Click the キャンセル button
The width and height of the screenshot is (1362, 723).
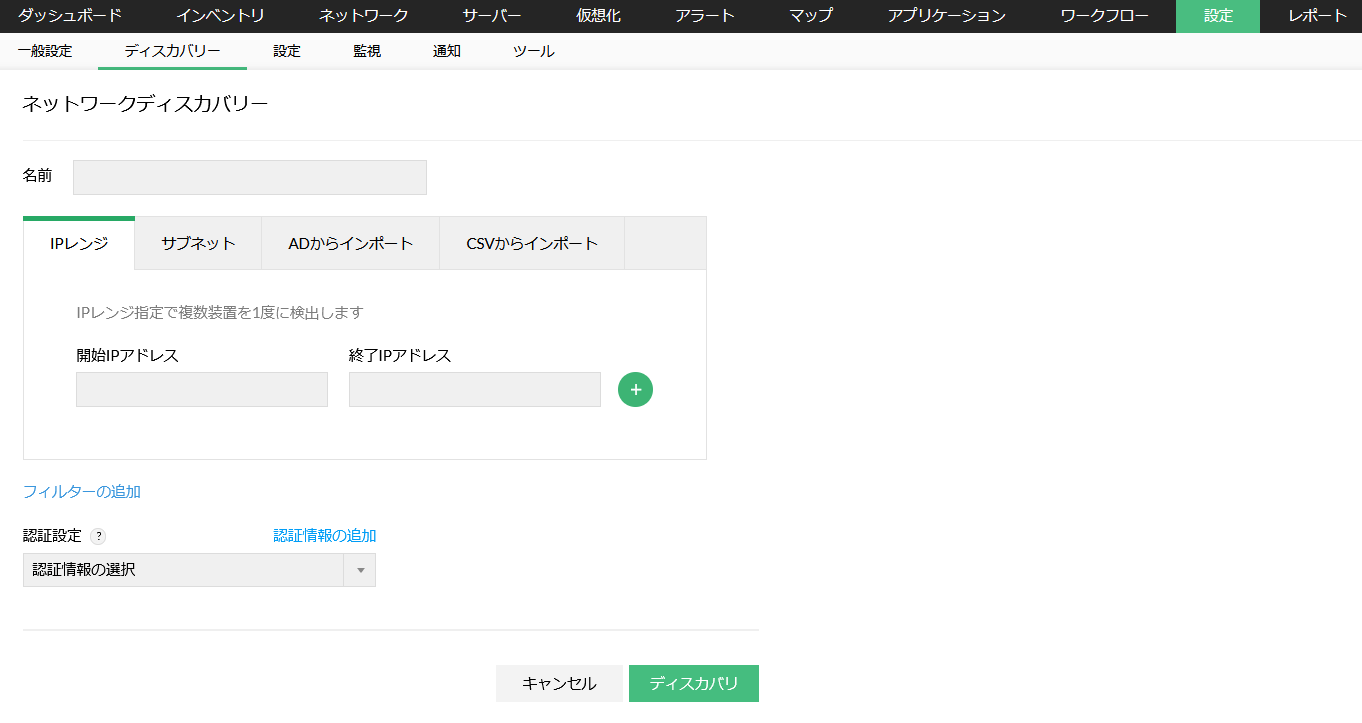click(x=559, y=684)
